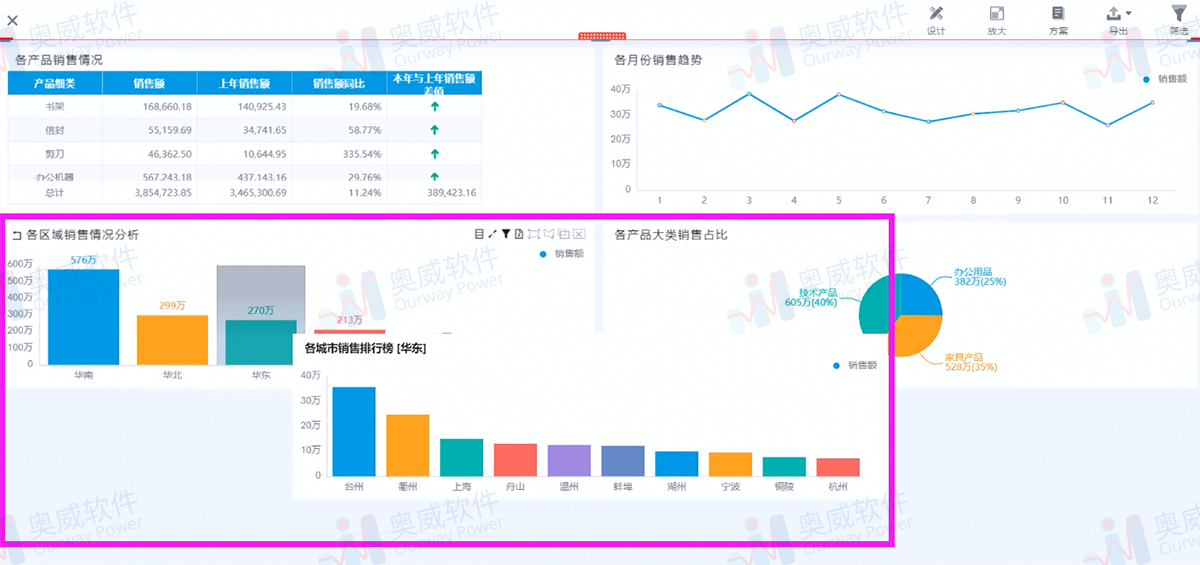Expand the 导出 export dropdown arrow

point(1129,14)
